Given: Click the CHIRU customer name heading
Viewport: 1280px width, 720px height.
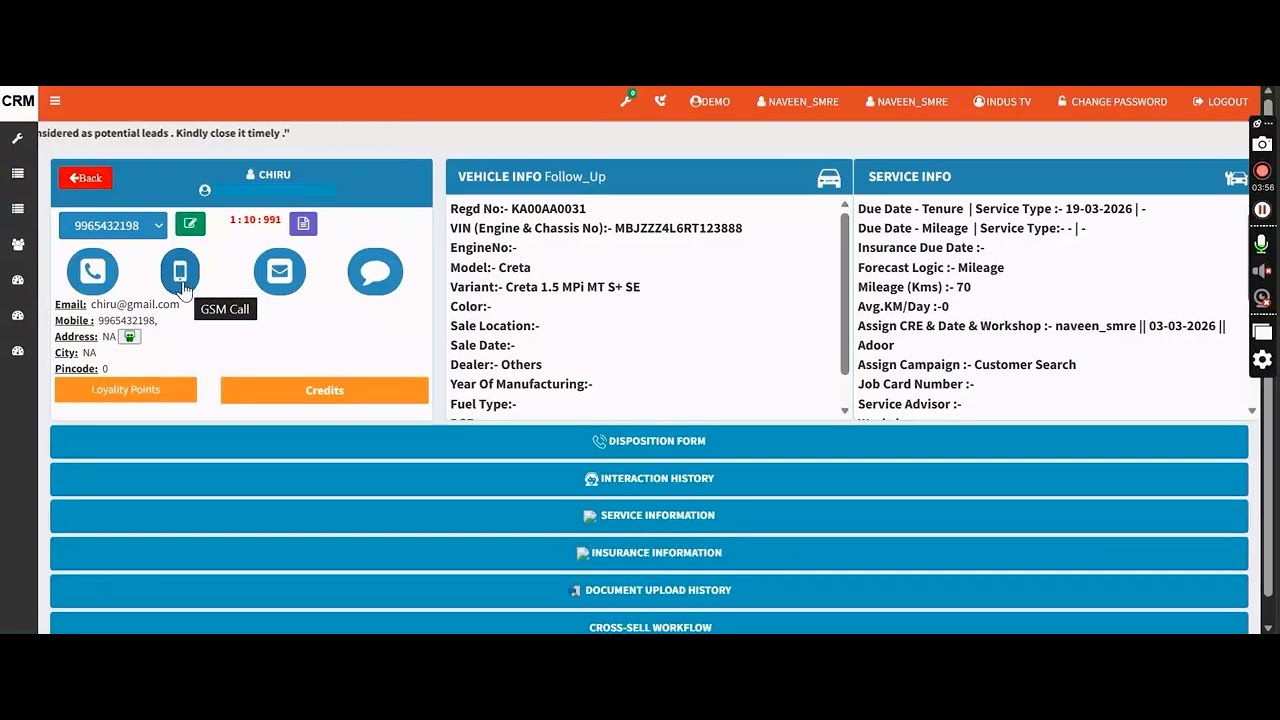Looking at the screenshot, I should point(268,174).
